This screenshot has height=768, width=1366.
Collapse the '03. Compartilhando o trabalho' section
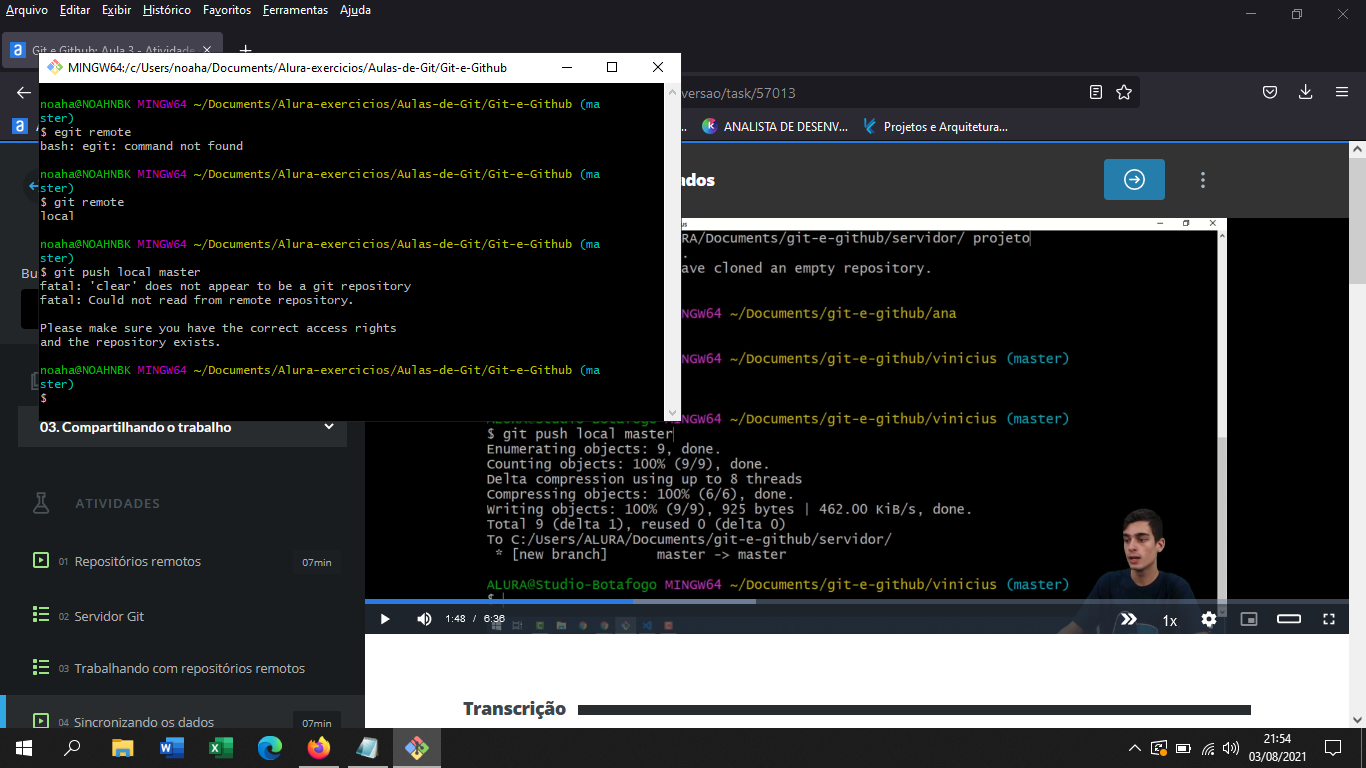[330, 426]
